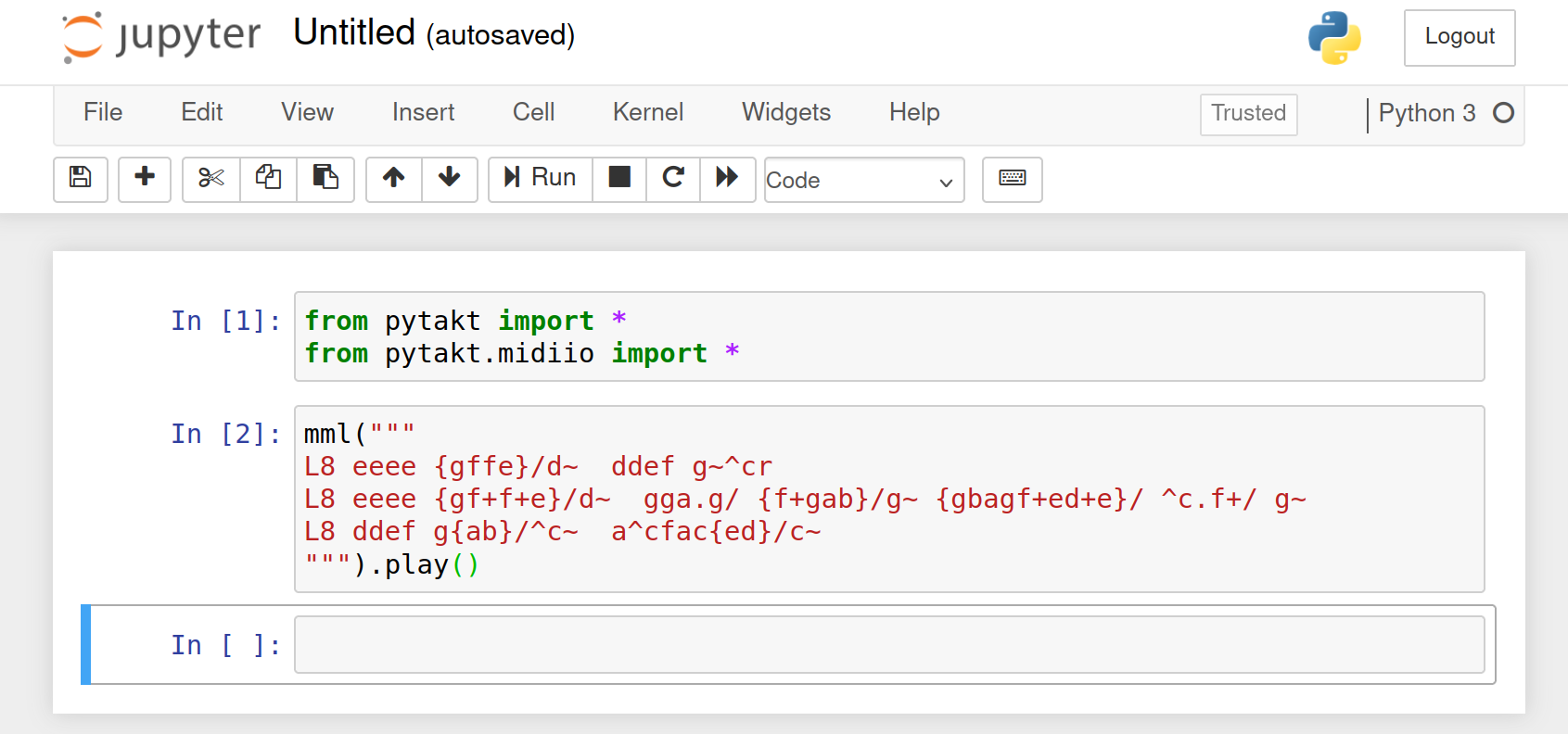Open the Insert menu
Screen dimensions: 1568x734
pos(423,112)
